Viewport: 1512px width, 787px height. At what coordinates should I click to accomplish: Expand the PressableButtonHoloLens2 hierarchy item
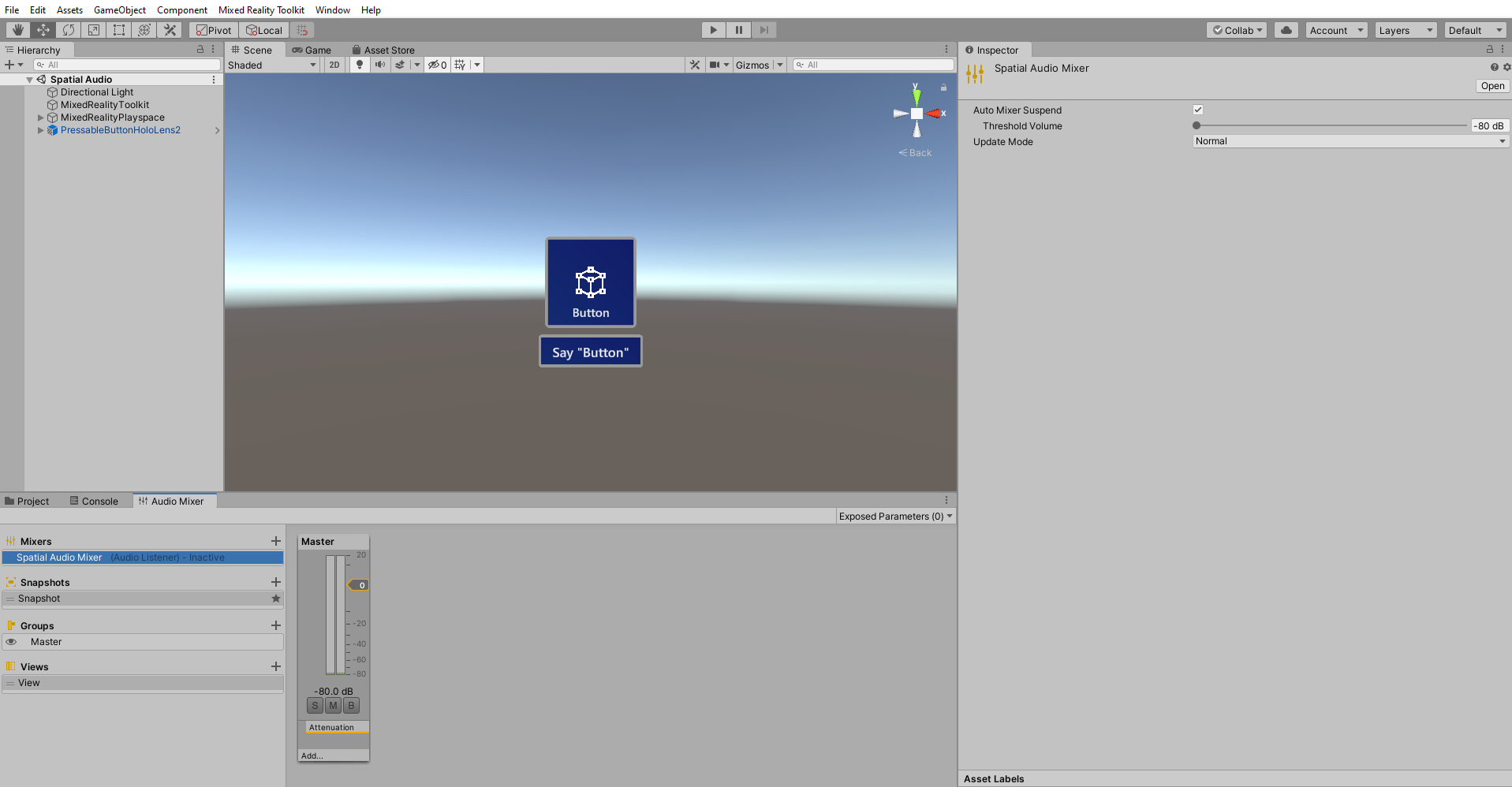(x=40, y=130)
